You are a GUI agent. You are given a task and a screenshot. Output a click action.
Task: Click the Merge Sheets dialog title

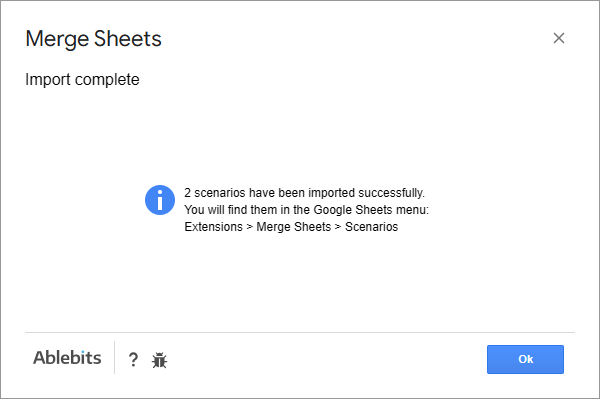[93, 39]
